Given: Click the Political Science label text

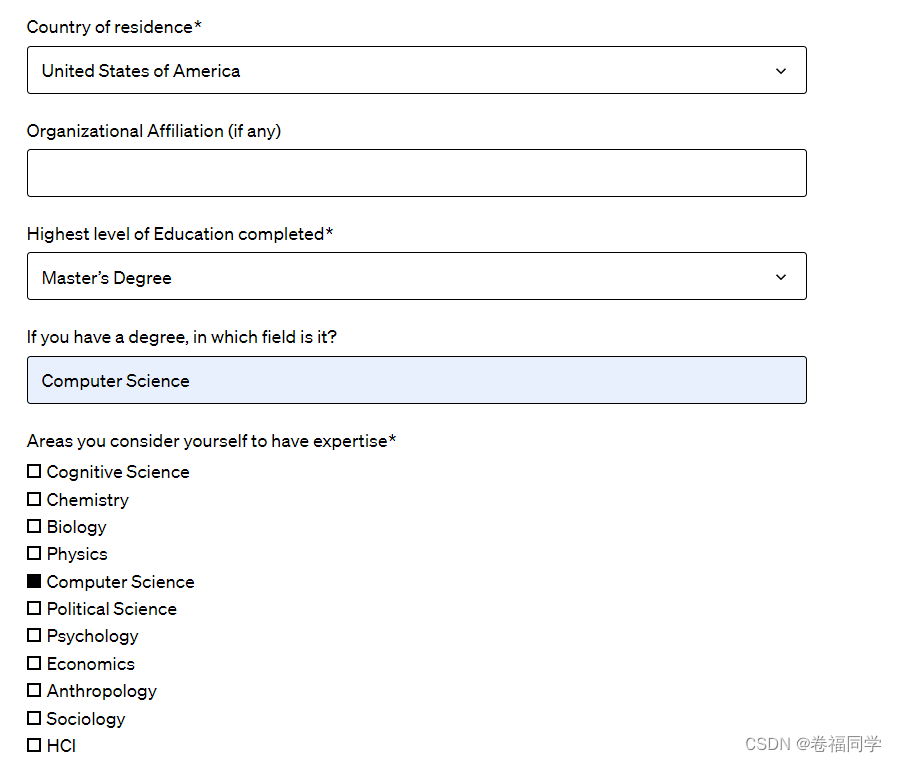Looking at the screenshot, I should [112, 609].
